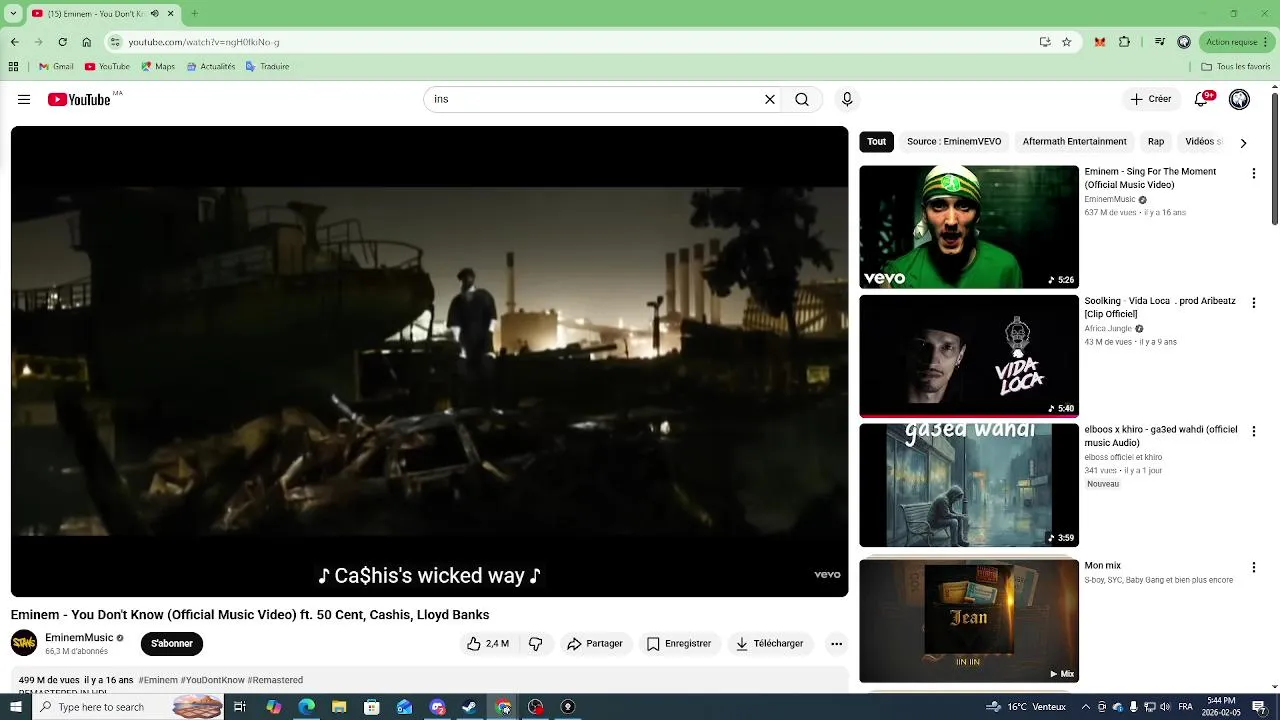Open options menu for Mon mix

pyautogui.click(x=1253, y=568)
